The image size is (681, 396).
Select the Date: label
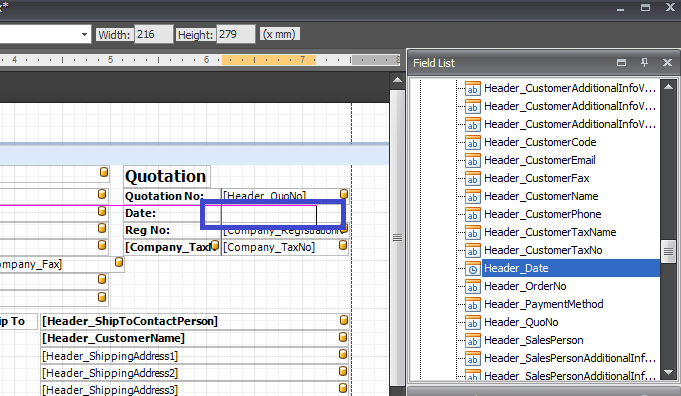140,213
